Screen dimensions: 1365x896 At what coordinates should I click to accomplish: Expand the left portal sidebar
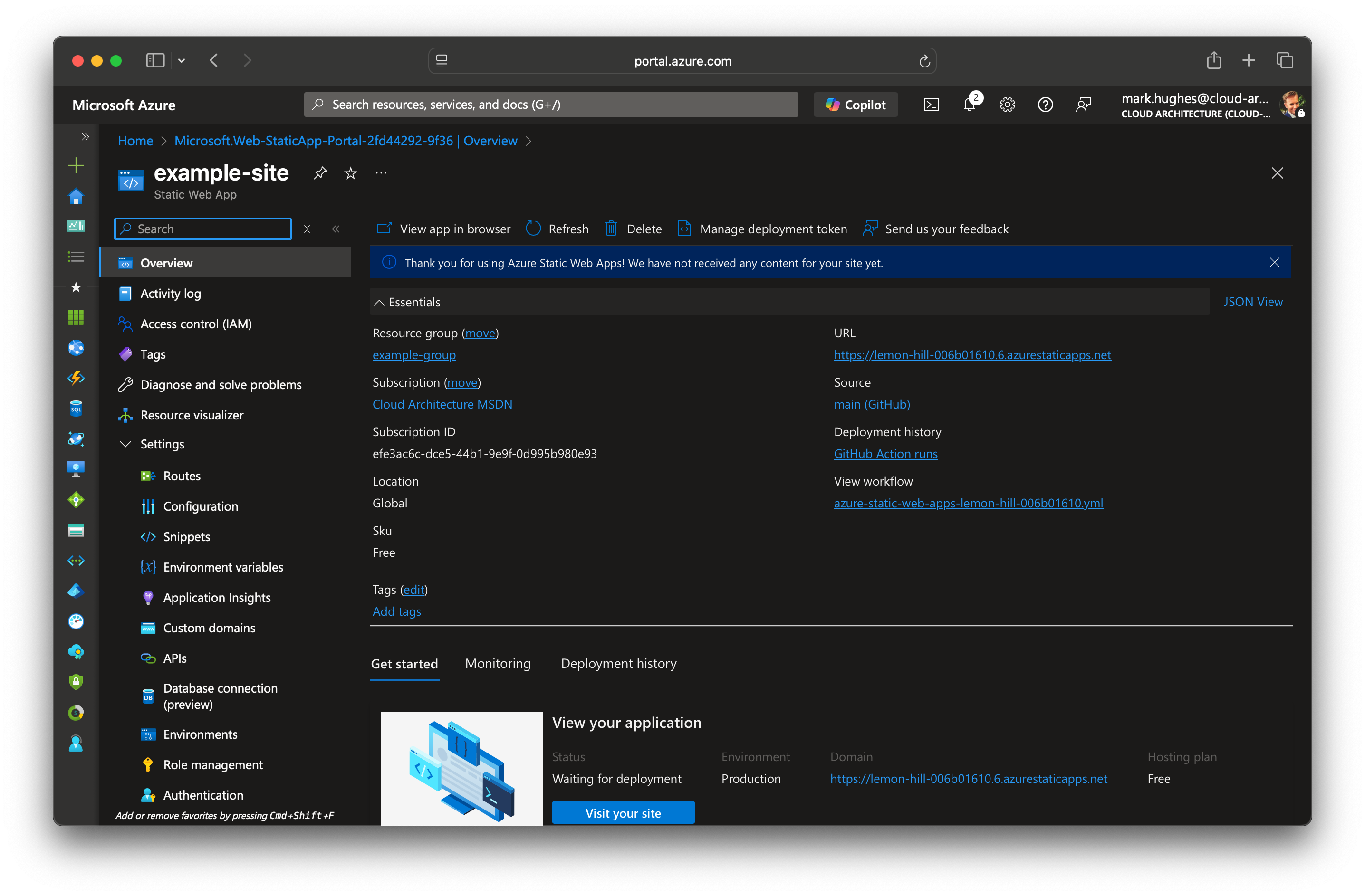(x=86, y=136)
